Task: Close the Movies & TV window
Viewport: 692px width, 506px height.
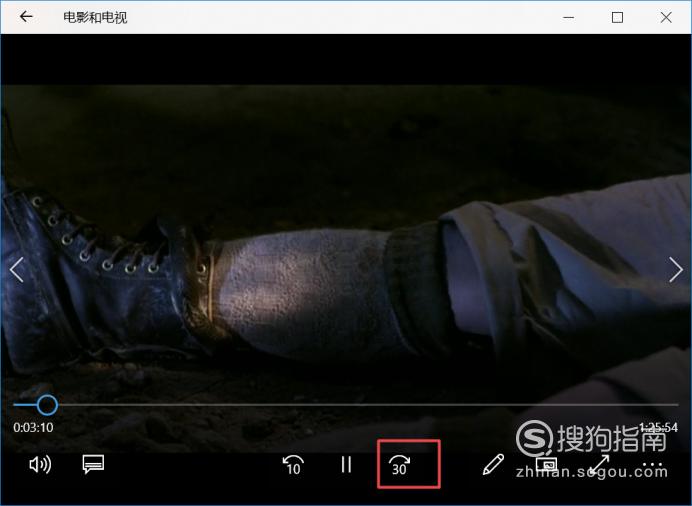Action: (x=666, y=18)
